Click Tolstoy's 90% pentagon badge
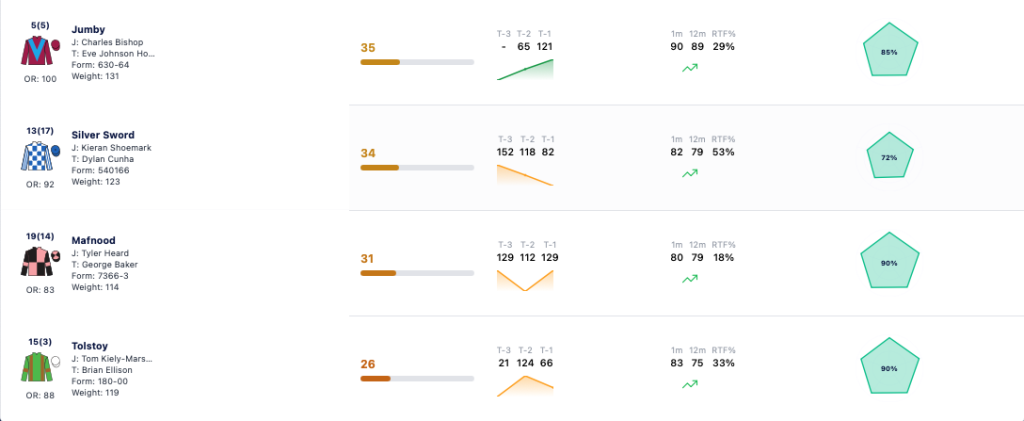The width and height of the screenshot is (1024, 421). 889,367
